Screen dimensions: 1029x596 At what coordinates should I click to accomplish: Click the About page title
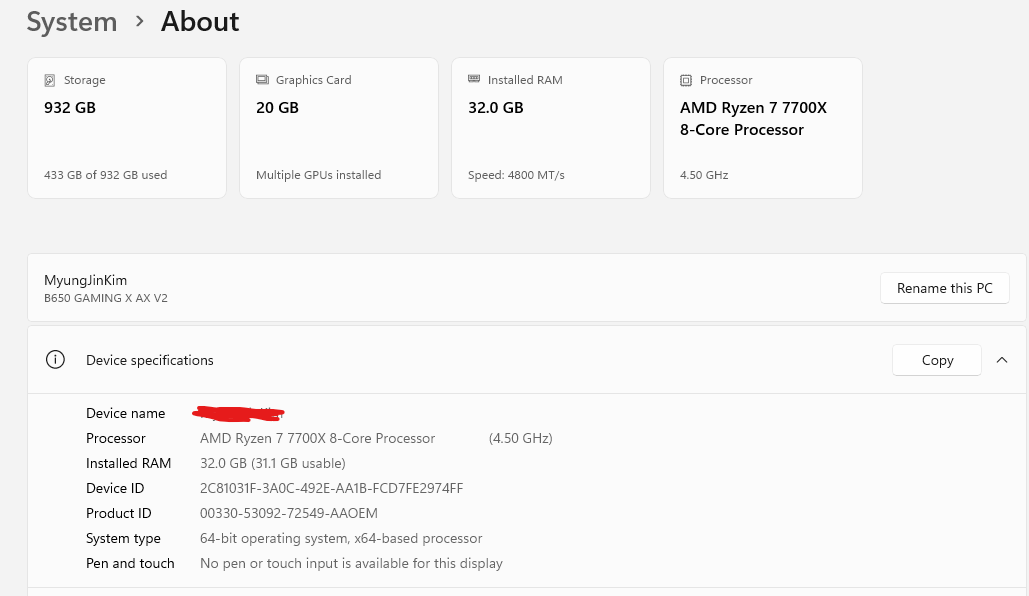[x=200, y=22]
